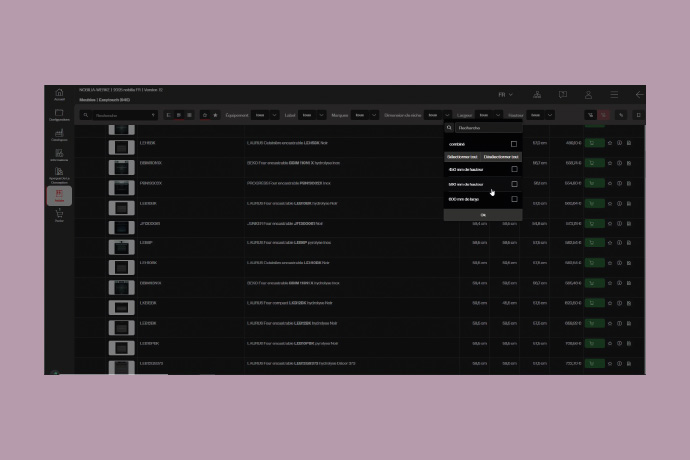Open the Configurations folder in the sidebar
The height and width of the screenshot is (460, 690).
[59, 115]
